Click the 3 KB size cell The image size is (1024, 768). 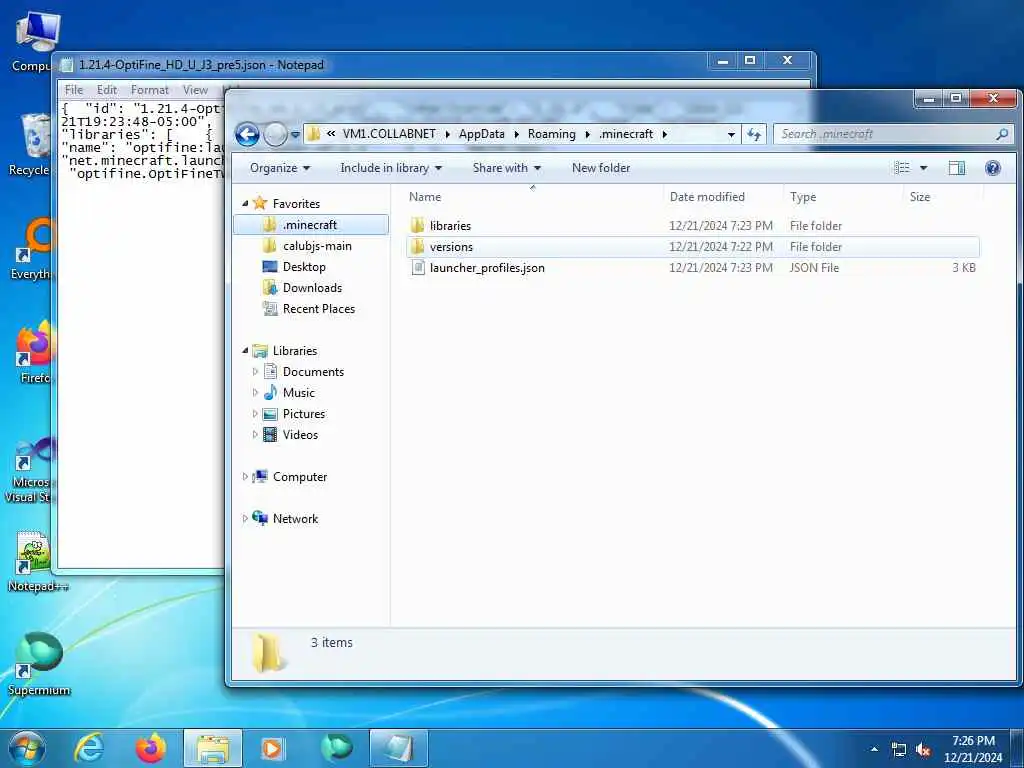coord(963,268)
